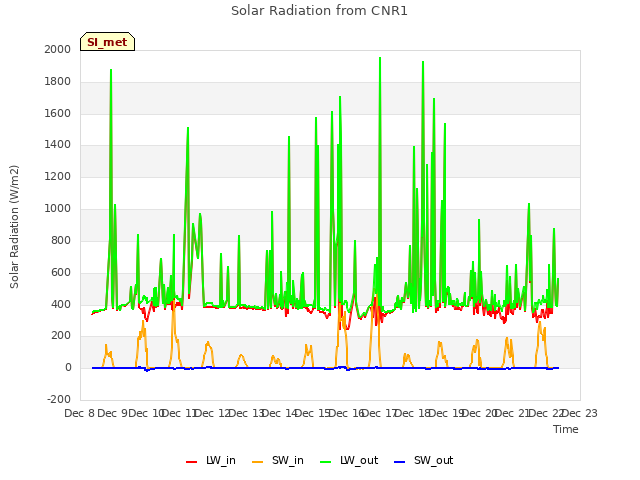The image size is (640, 480).
Task: Click the LW_out peak near 1500 on Dec 11
Action: tap(188, 128)
